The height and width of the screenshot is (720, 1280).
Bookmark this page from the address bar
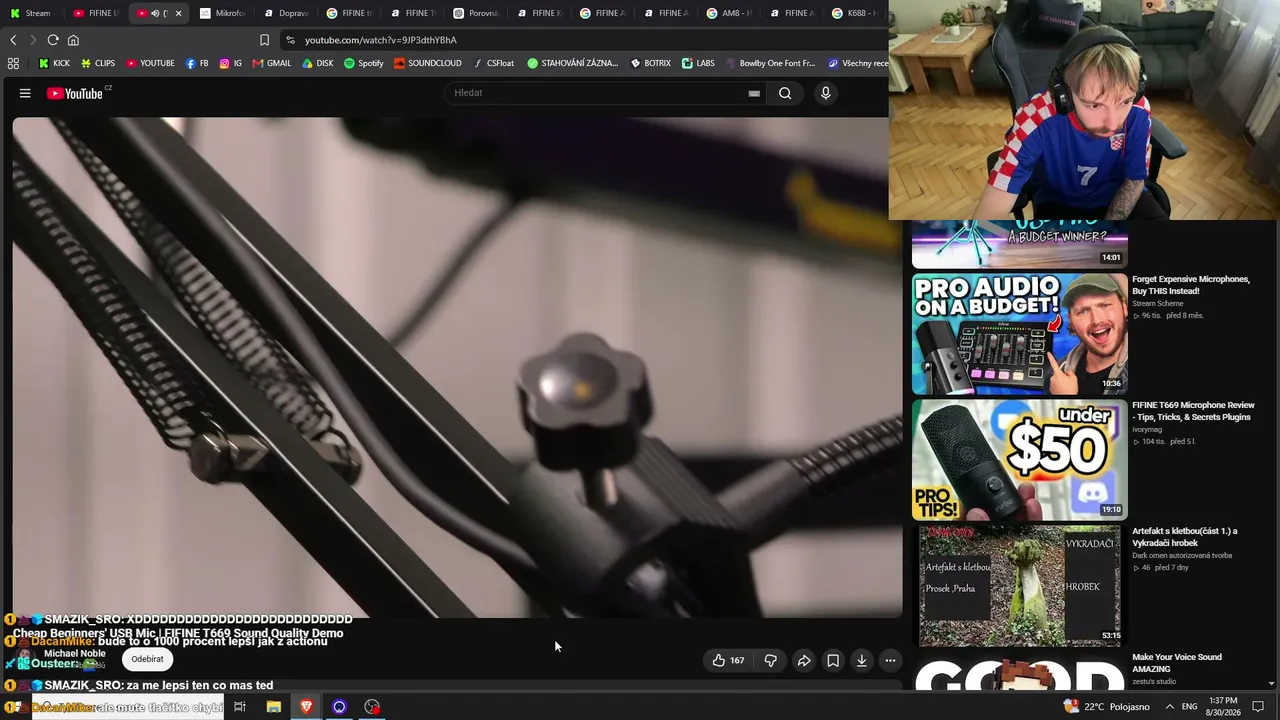[x=264, y=40]
